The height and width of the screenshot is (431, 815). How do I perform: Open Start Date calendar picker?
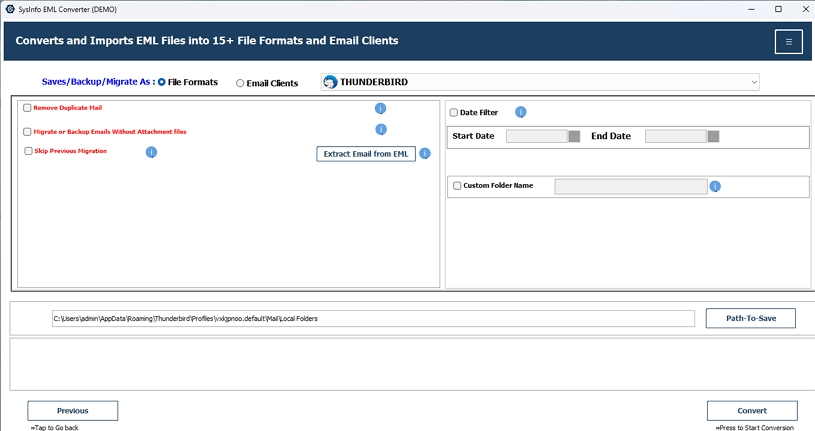tap(574, 136)
